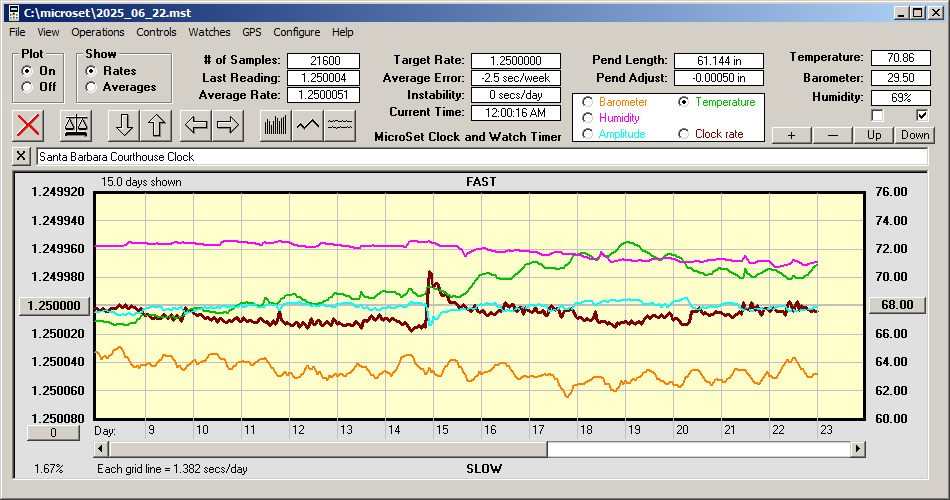
Task: Click the Temperature value 70.86 field
Action: tap(900, 58)
